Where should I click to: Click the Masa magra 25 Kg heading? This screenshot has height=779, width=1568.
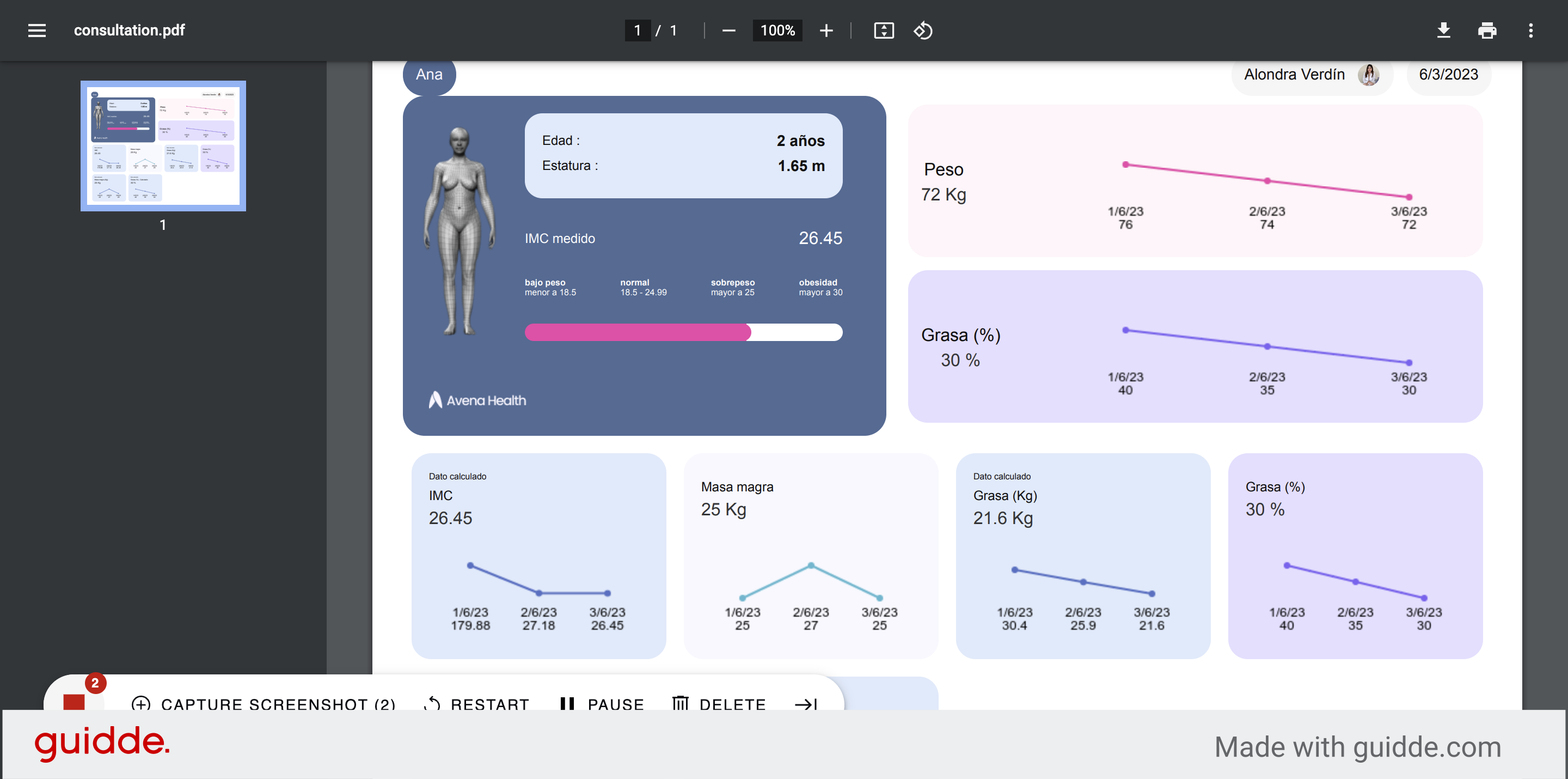pyautogui.click(x=737, y=498)
